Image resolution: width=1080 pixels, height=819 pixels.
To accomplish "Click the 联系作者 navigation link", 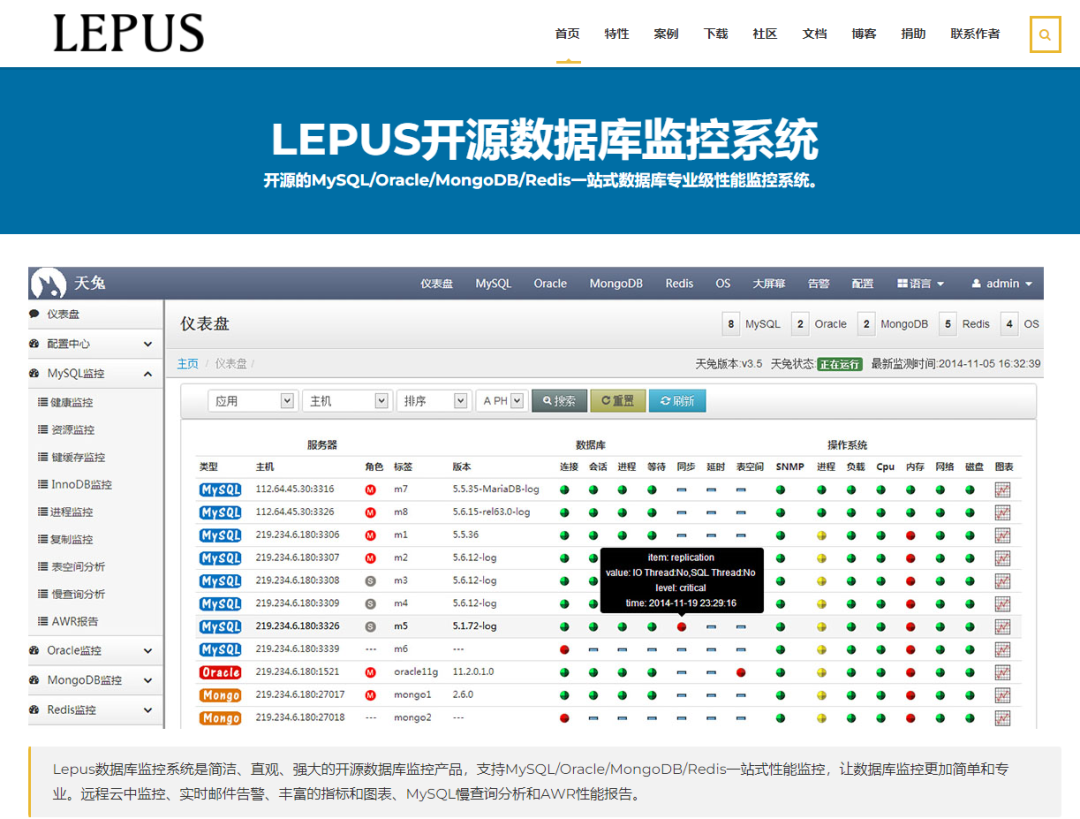I will coord(975,34).
